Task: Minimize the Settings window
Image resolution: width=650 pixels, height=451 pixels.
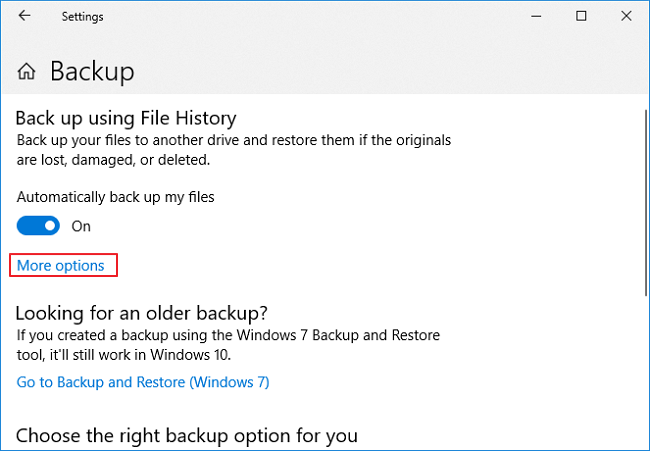Action: [535, 17]
